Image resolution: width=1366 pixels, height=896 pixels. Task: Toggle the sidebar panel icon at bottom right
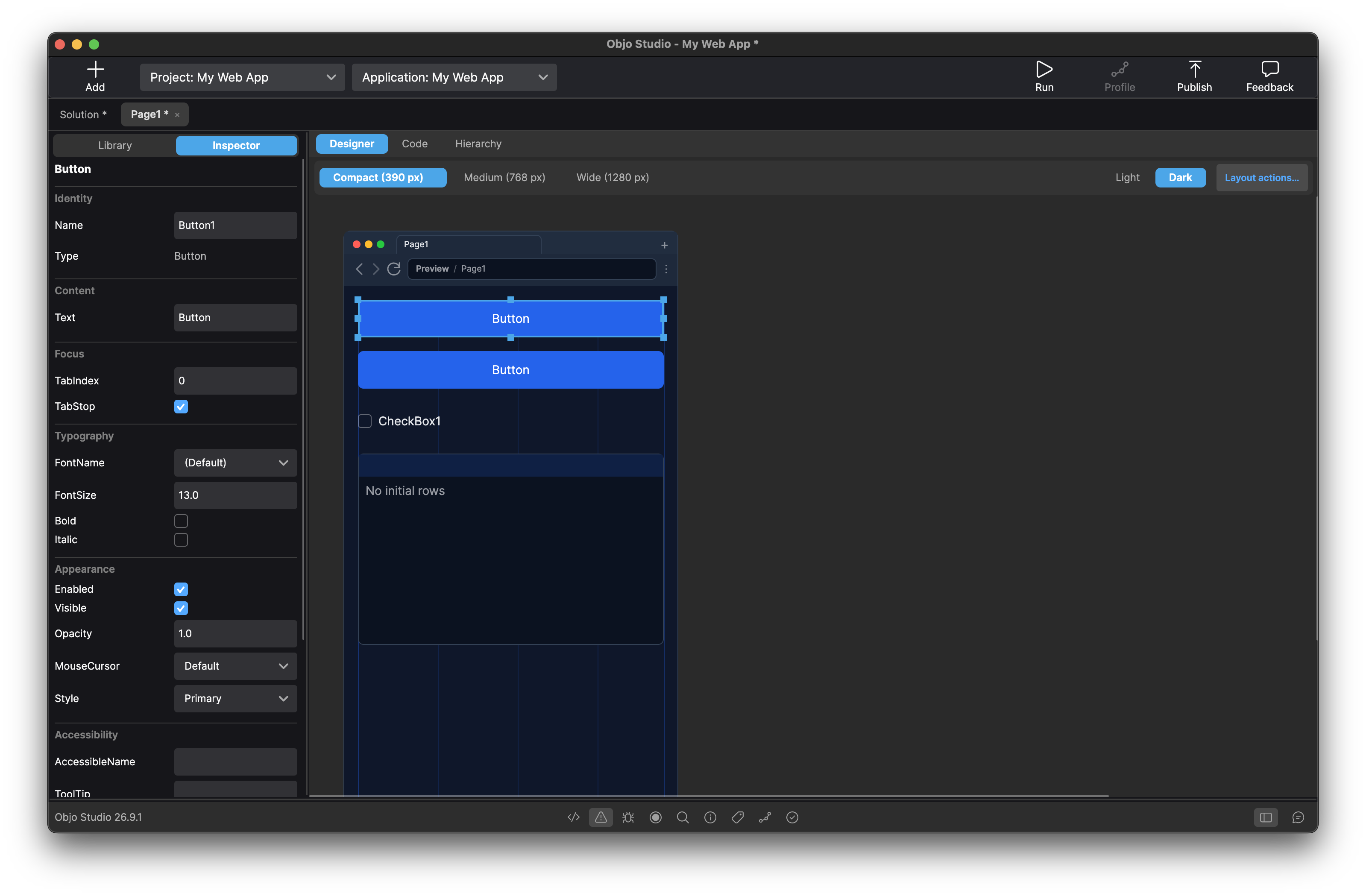pyautogui.click(x=1266, y=817)
